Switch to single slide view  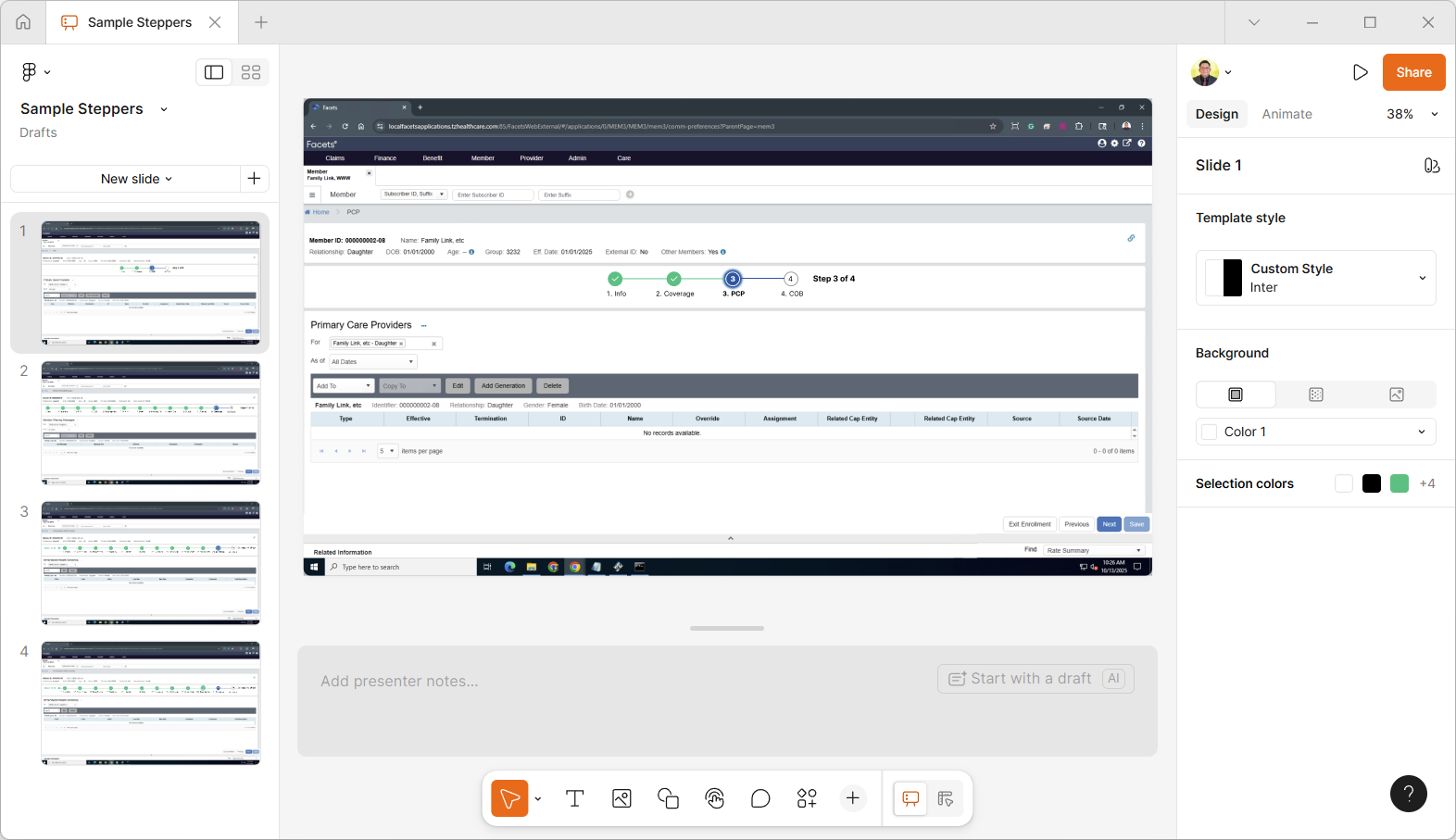(x=214, y=72)
